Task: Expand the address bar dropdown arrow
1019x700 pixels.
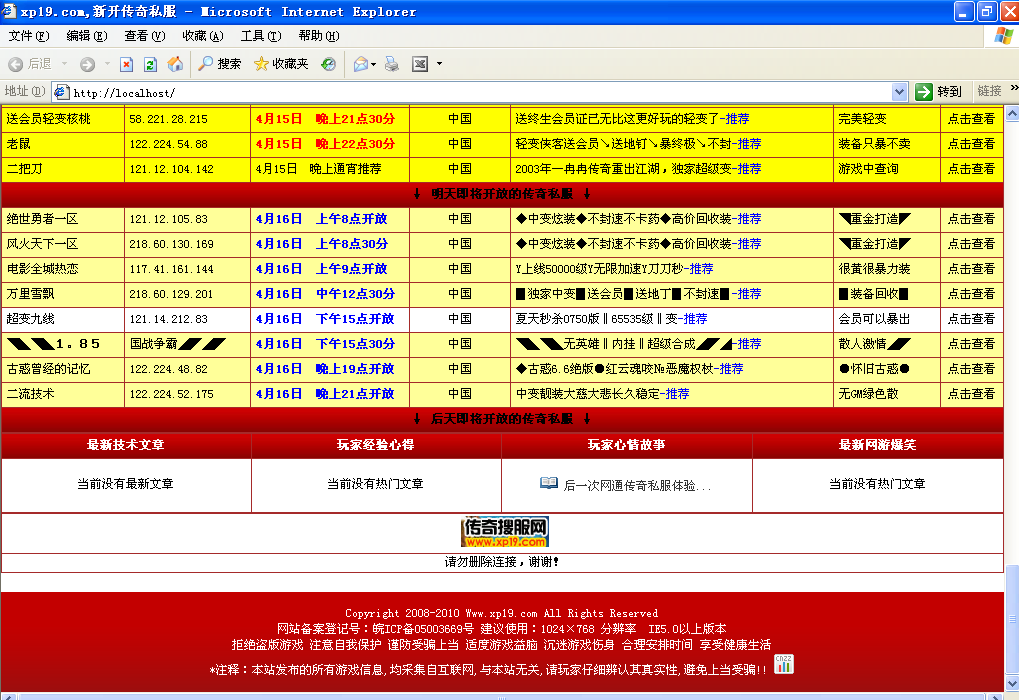Action: (901, 91)
